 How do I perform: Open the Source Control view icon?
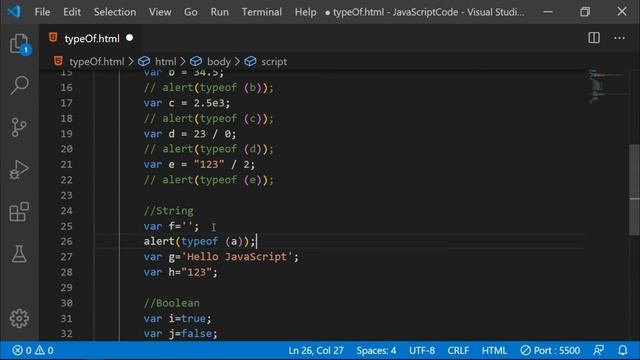19,127
